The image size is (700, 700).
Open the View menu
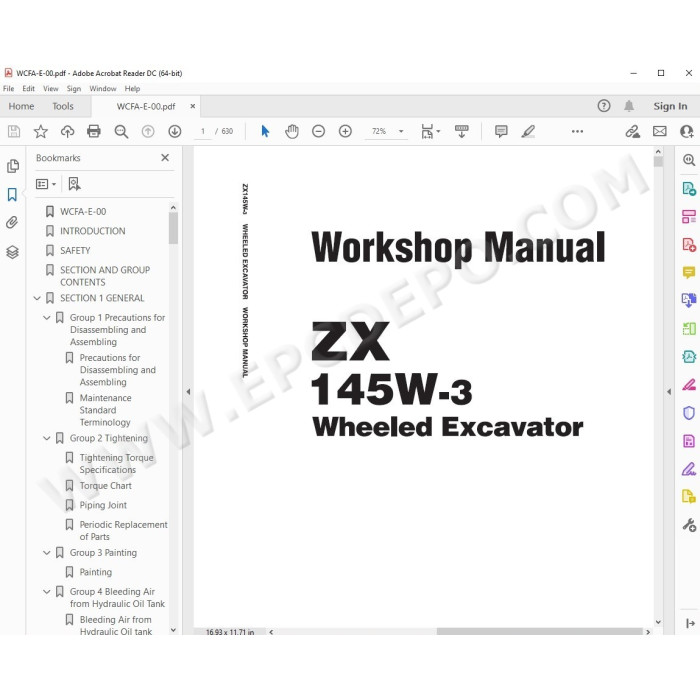click(50, 88)
